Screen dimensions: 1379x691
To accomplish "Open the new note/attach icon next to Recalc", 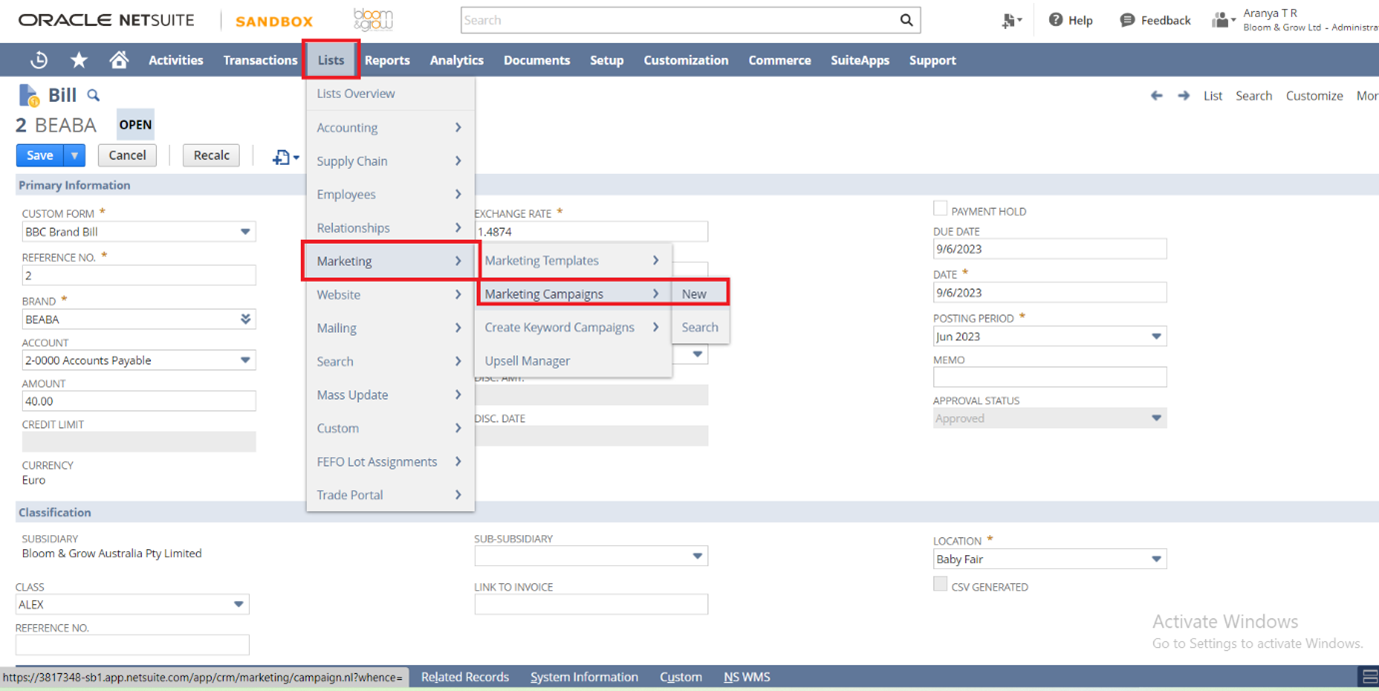I will click(285, 156).
